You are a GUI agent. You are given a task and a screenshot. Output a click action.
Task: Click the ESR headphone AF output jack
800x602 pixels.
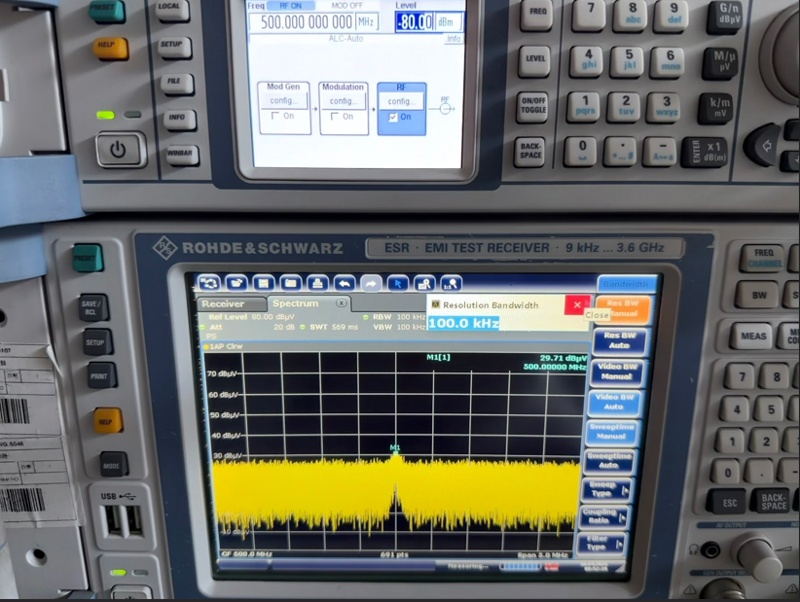[710, 550]
